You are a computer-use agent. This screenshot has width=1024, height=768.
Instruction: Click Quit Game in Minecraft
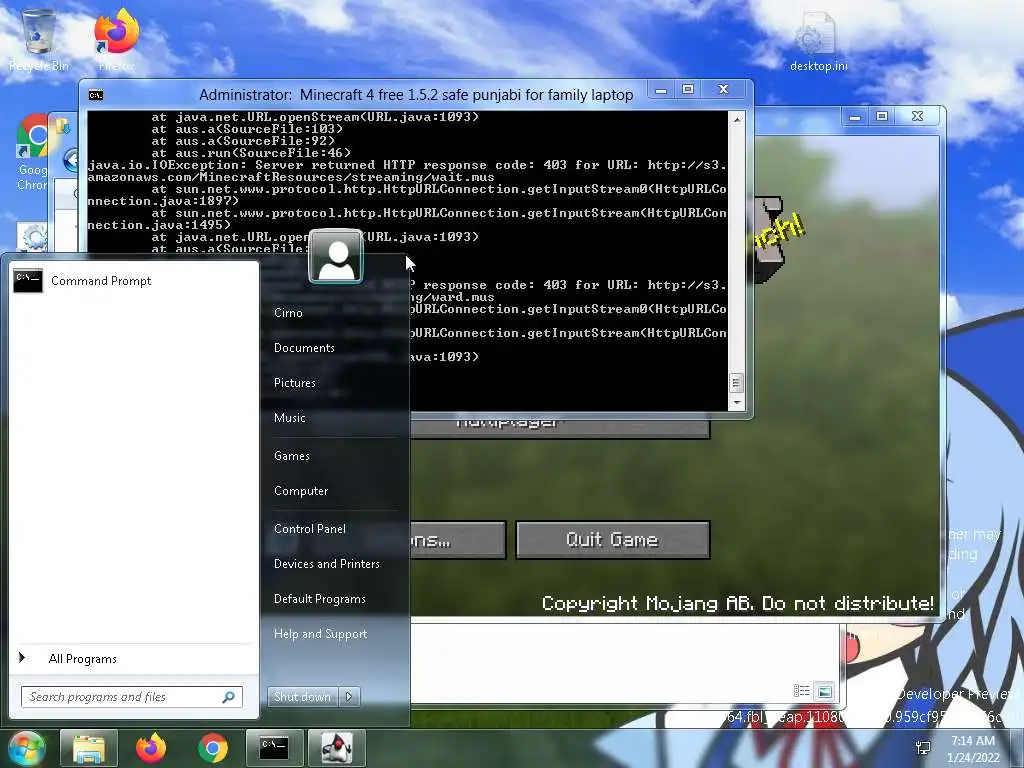coord(613,540)
